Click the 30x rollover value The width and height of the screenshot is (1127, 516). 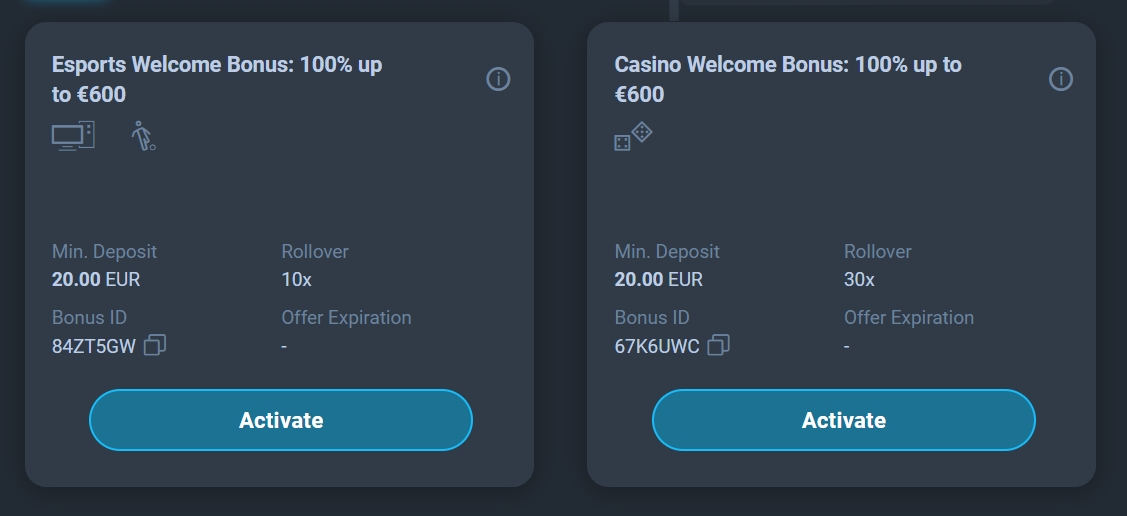[x=859, y=279]
